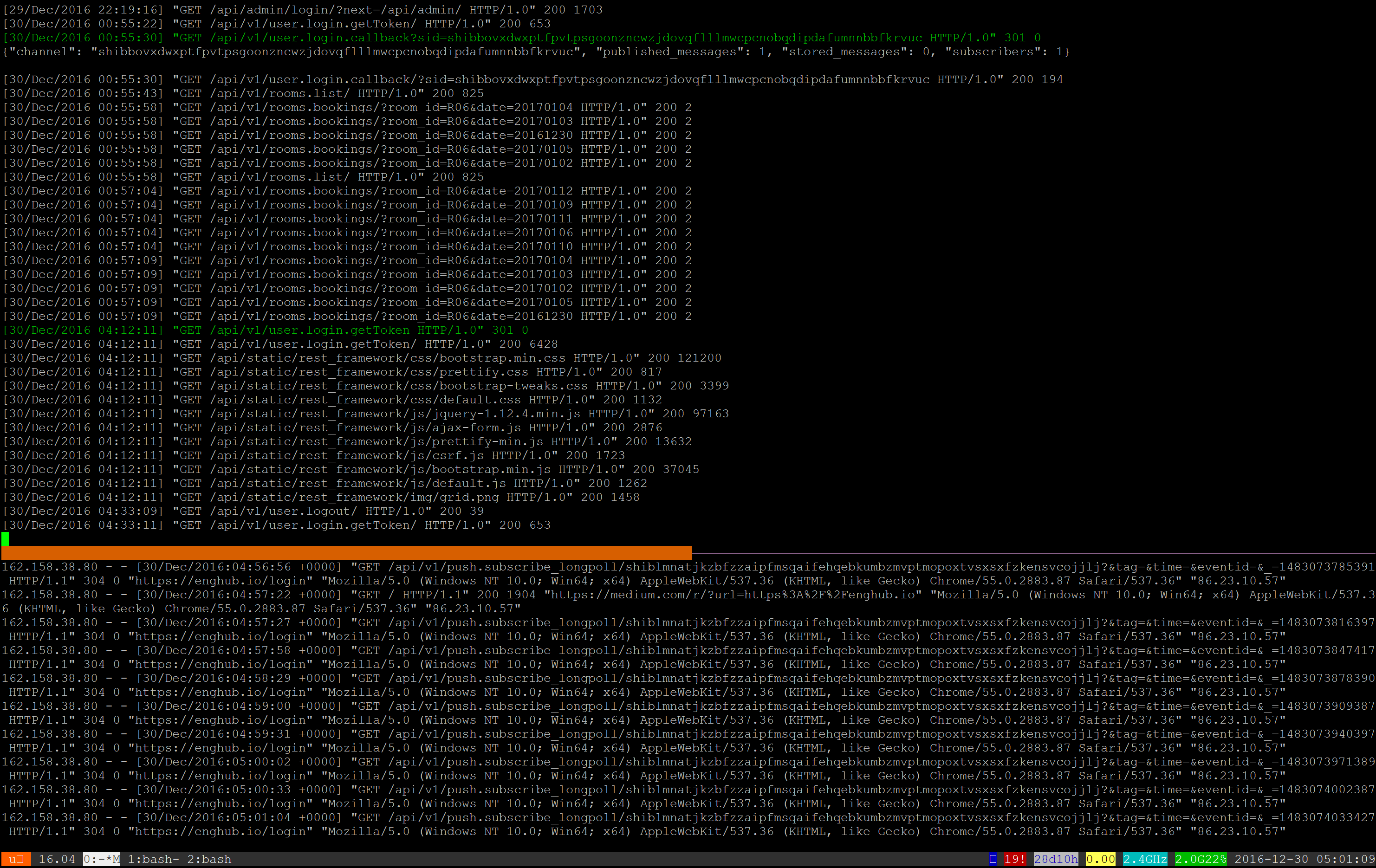Click the 05:01:04 longpoll request line in the lower pane
This screenshot has width=1376, height=868.
click(x=688, y=824)
